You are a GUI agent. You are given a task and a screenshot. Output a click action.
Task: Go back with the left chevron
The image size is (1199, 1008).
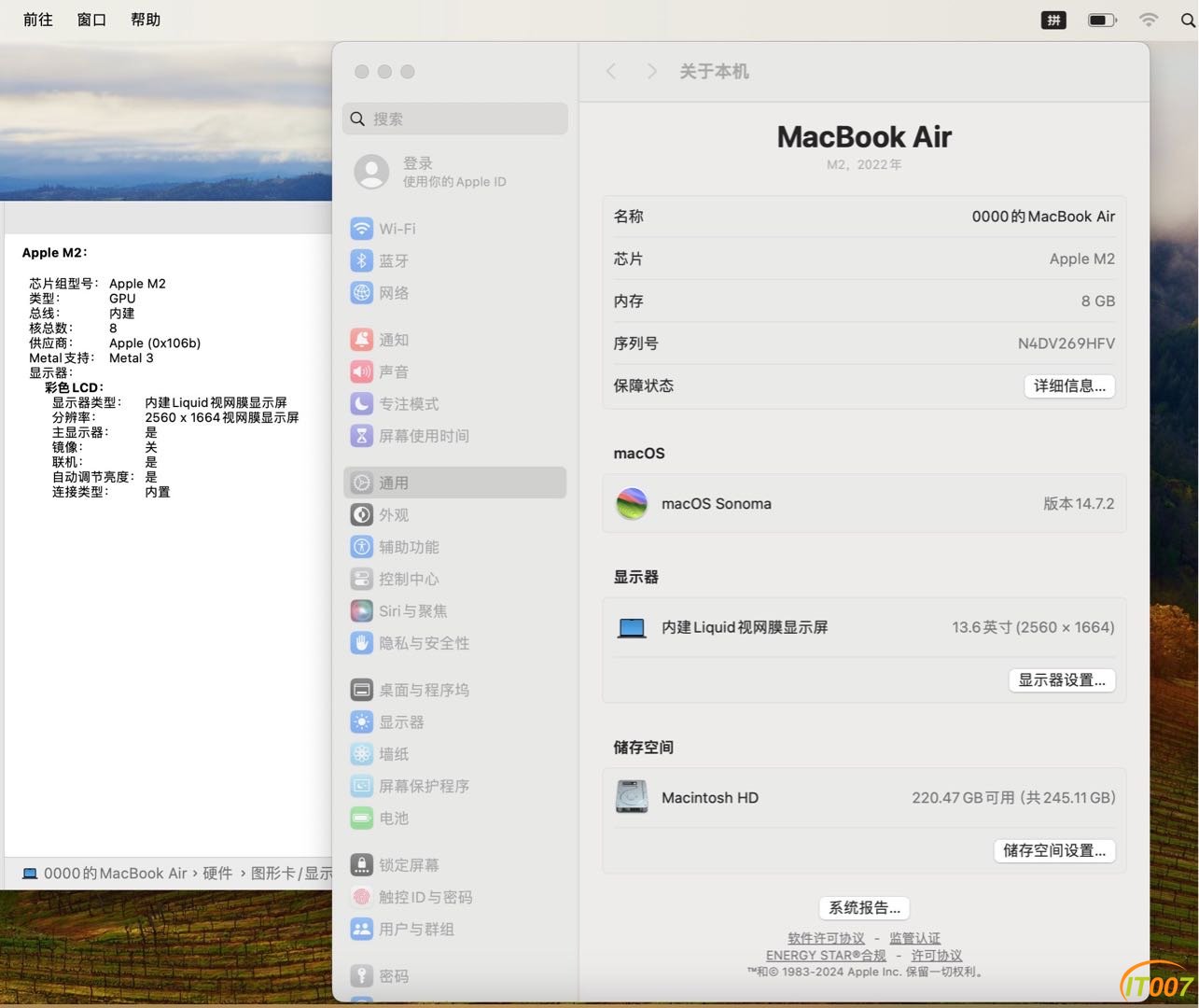pos(611,71)
